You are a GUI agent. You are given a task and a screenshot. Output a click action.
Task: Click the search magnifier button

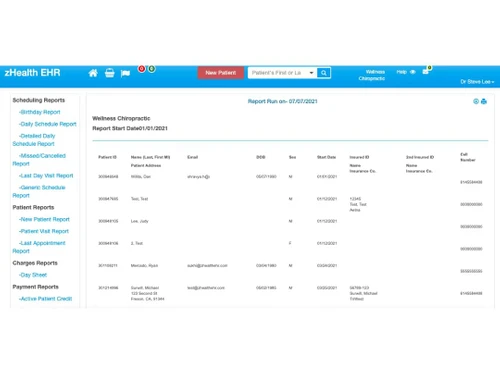(x=324, y=73)
